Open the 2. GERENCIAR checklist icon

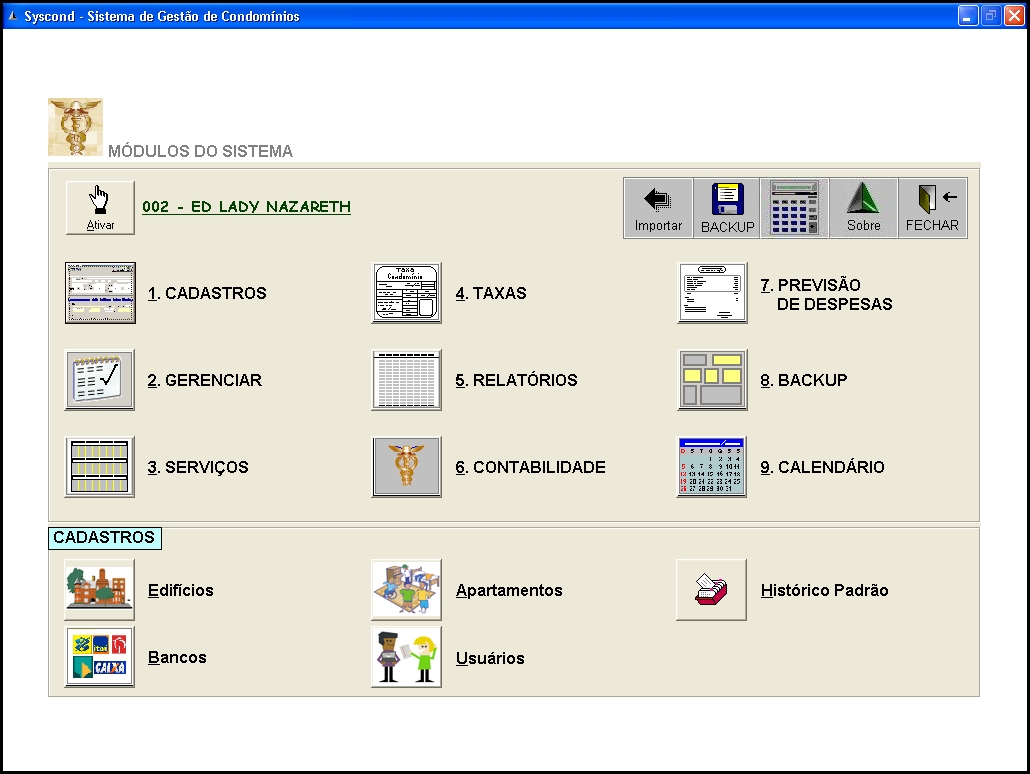100,380
